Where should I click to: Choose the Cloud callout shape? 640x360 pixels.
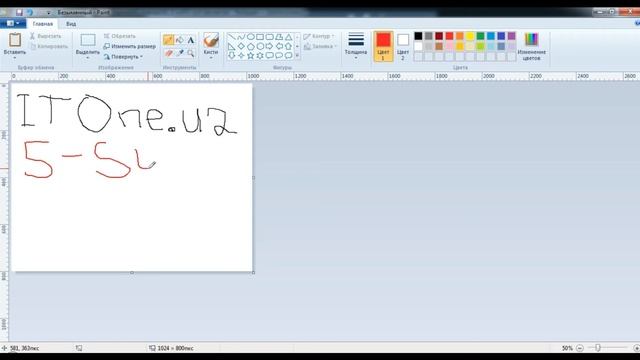(x=288, y=56)
